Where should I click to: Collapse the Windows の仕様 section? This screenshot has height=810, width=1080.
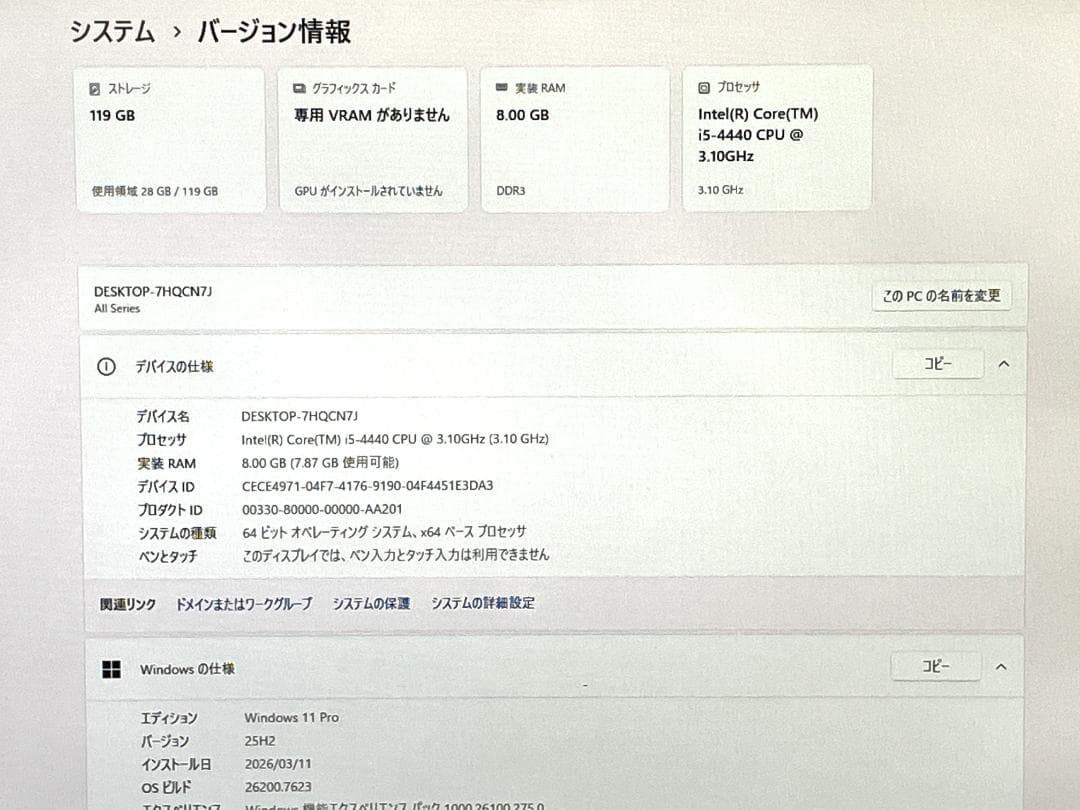pyautogui.click(x=1001, y=667)
